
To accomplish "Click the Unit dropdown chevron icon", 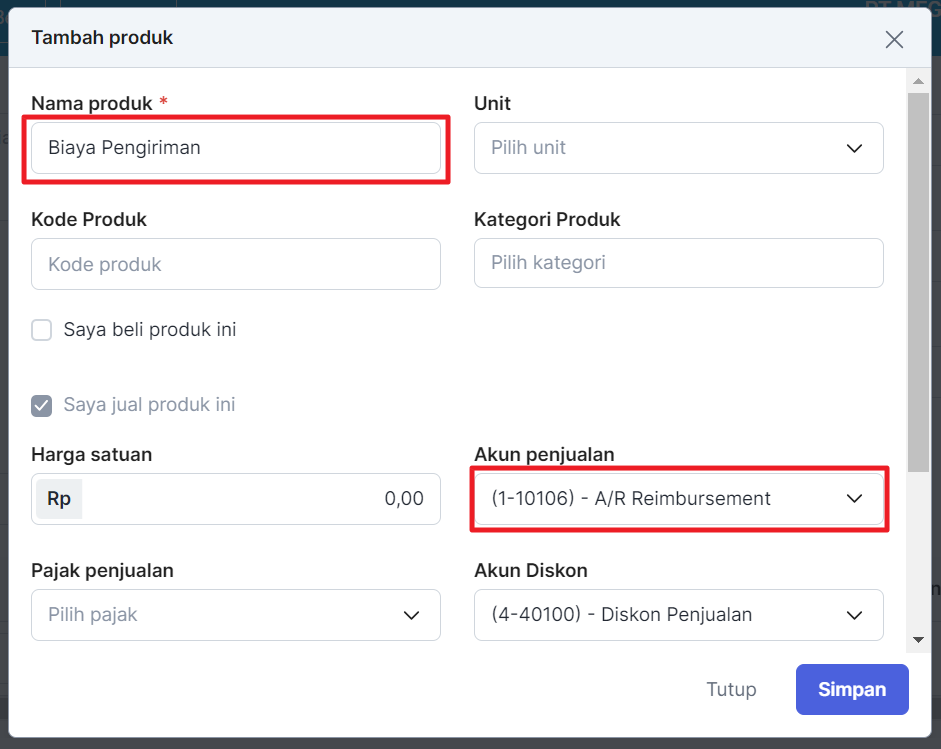I will click(x=854, y=148).
